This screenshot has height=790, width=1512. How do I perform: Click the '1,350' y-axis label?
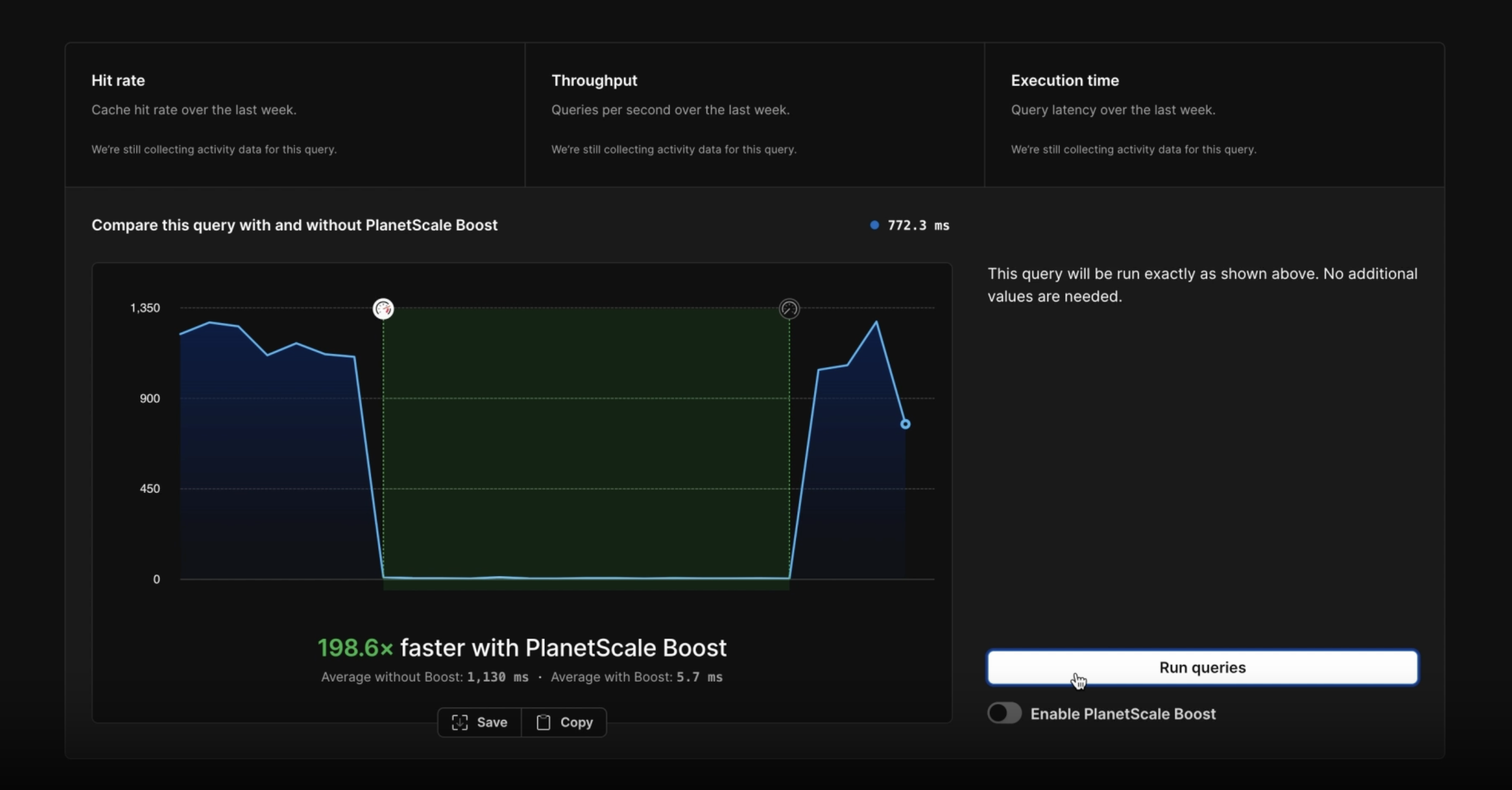[145, 308]
